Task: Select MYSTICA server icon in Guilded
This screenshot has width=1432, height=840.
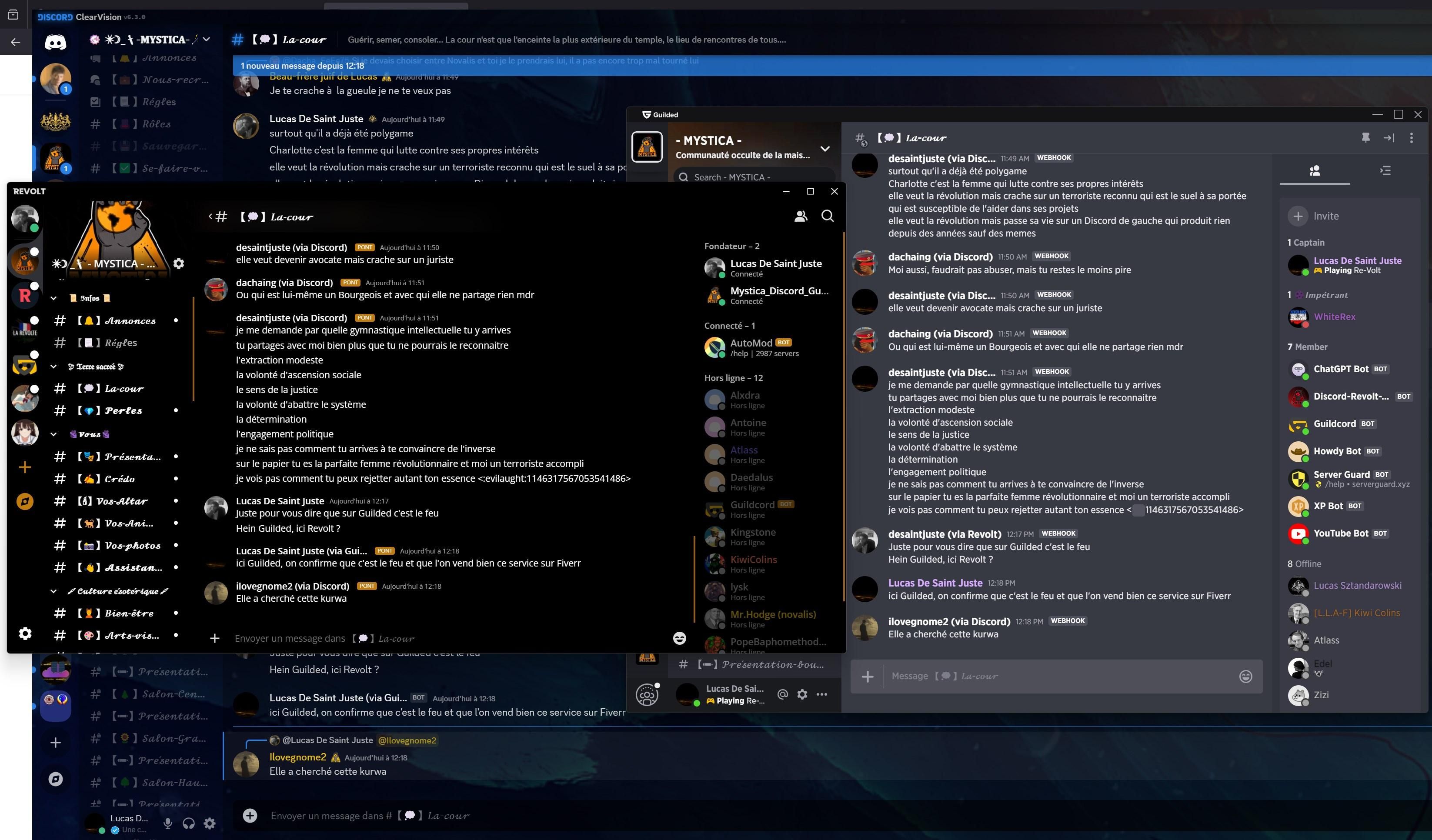Action: 647,147
